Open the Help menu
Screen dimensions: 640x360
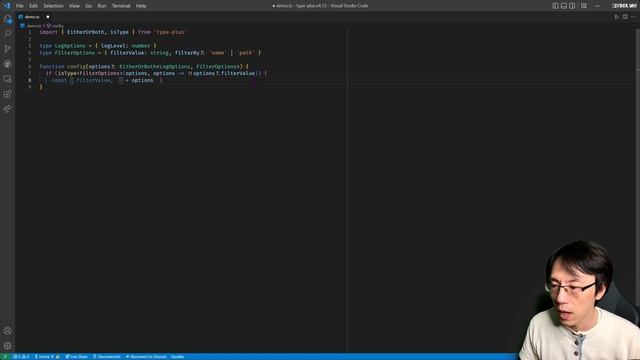pos(141,6)
